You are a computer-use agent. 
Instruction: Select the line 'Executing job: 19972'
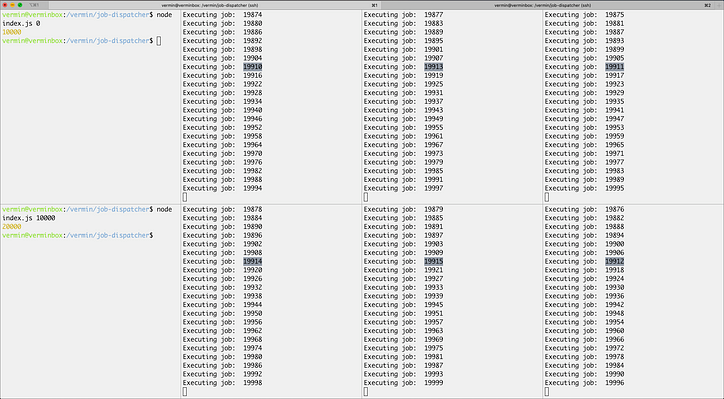tap(584, 348)
